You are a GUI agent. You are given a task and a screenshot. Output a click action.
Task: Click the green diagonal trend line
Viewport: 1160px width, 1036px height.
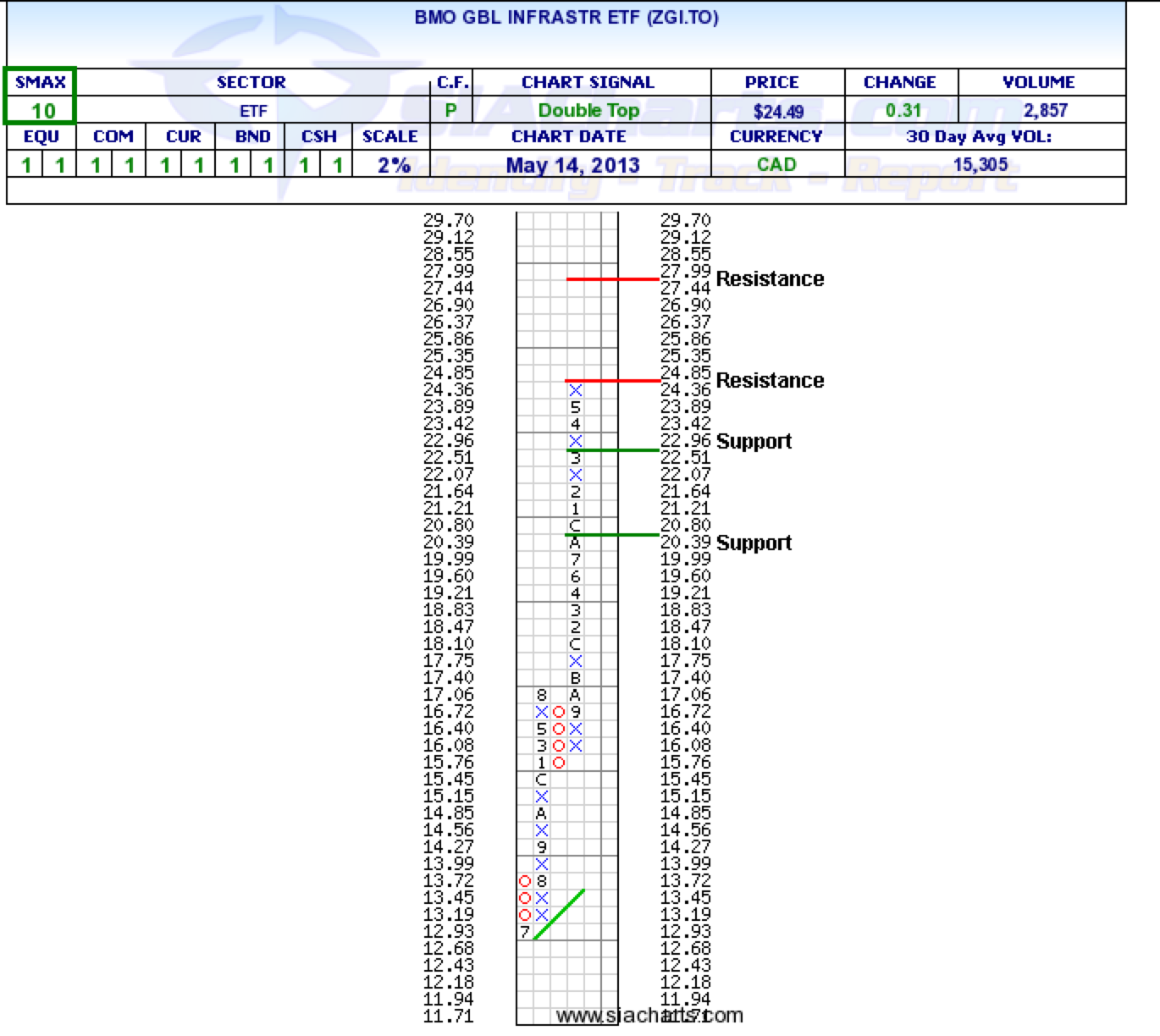pyautogui.click(x=560, y=914)
